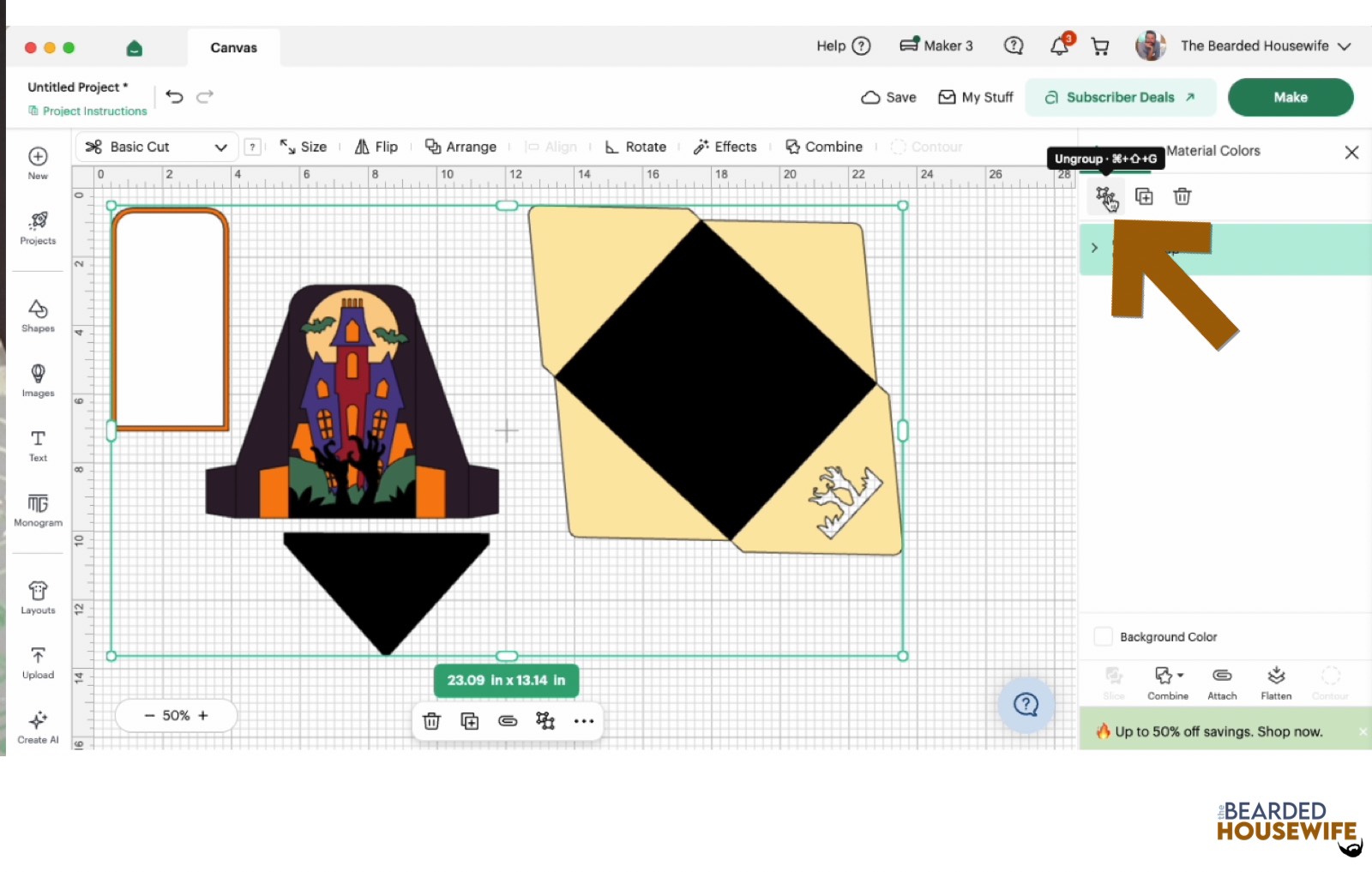Attach the selected layers in the right panel
Image resolution: width=1372 pixels, height=872 pixels.
[x=1222, y=683]
